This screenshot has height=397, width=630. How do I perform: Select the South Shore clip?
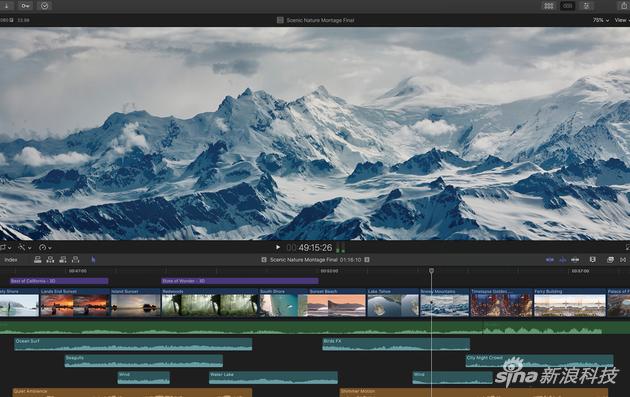283,303
